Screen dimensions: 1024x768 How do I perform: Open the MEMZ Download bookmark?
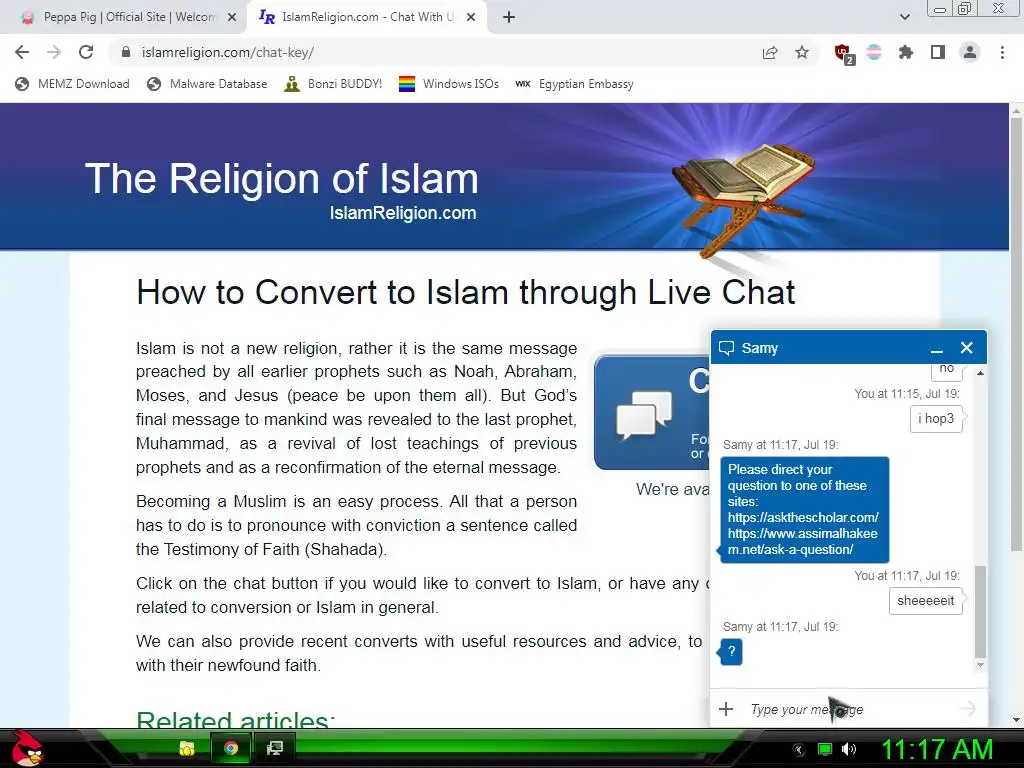coord(72,84)
